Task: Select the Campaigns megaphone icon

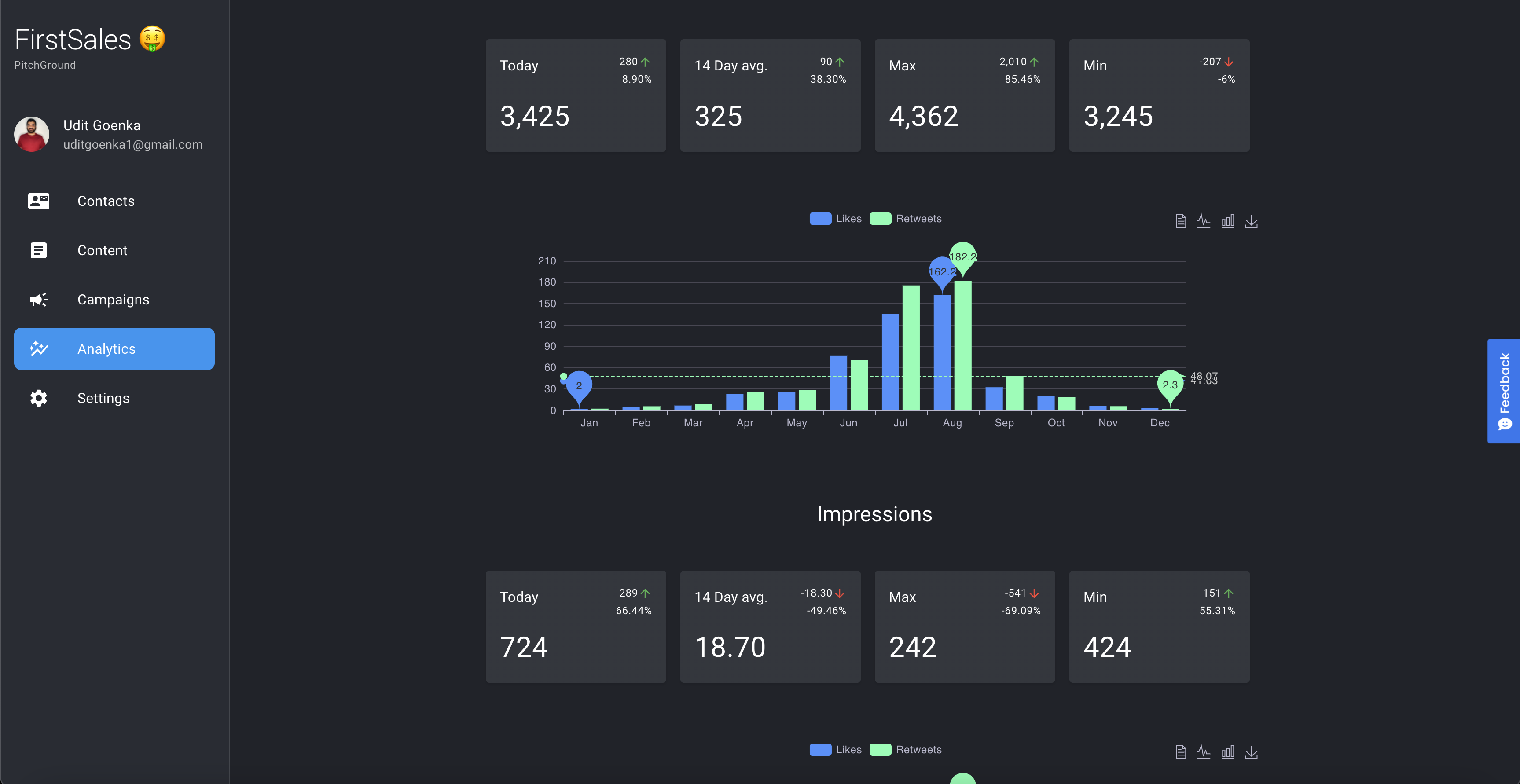Action: [38, 300]
